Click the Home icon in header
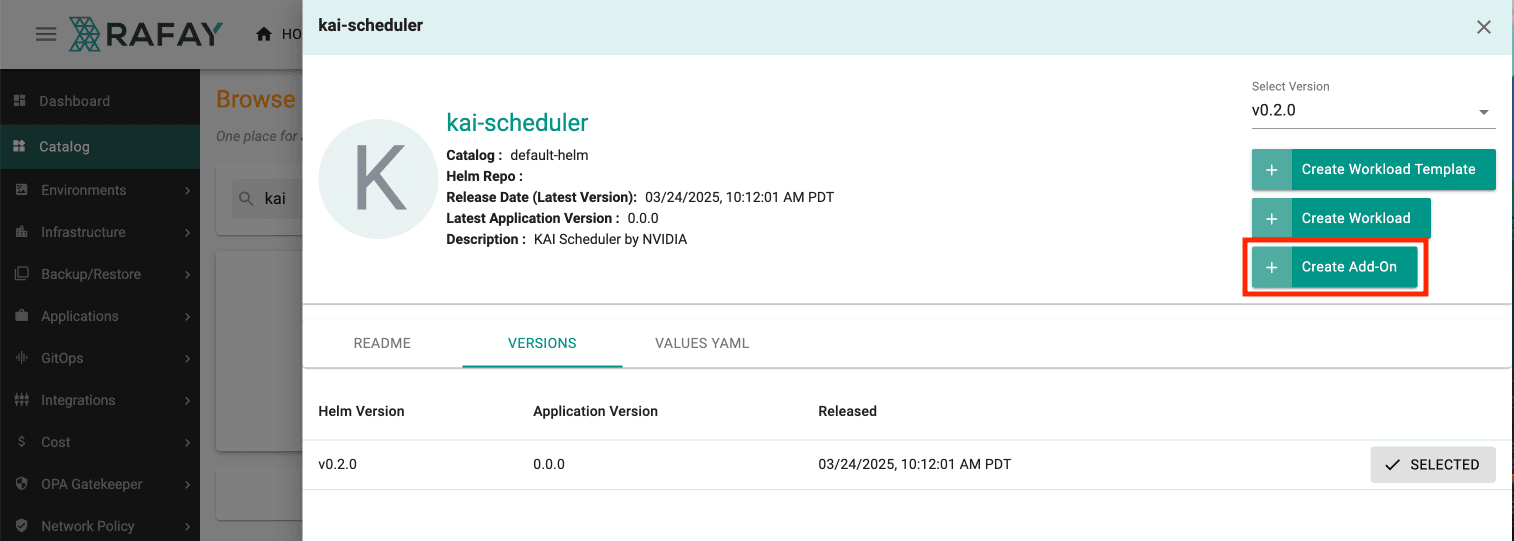1514x541 pixels. coord(264,34)
